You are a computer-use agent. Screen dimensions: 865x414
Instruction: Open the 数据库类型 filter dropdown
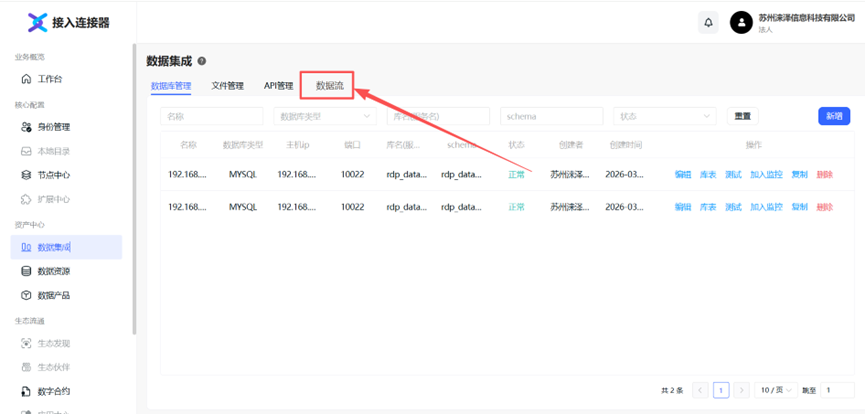click(x=325, y=116)
